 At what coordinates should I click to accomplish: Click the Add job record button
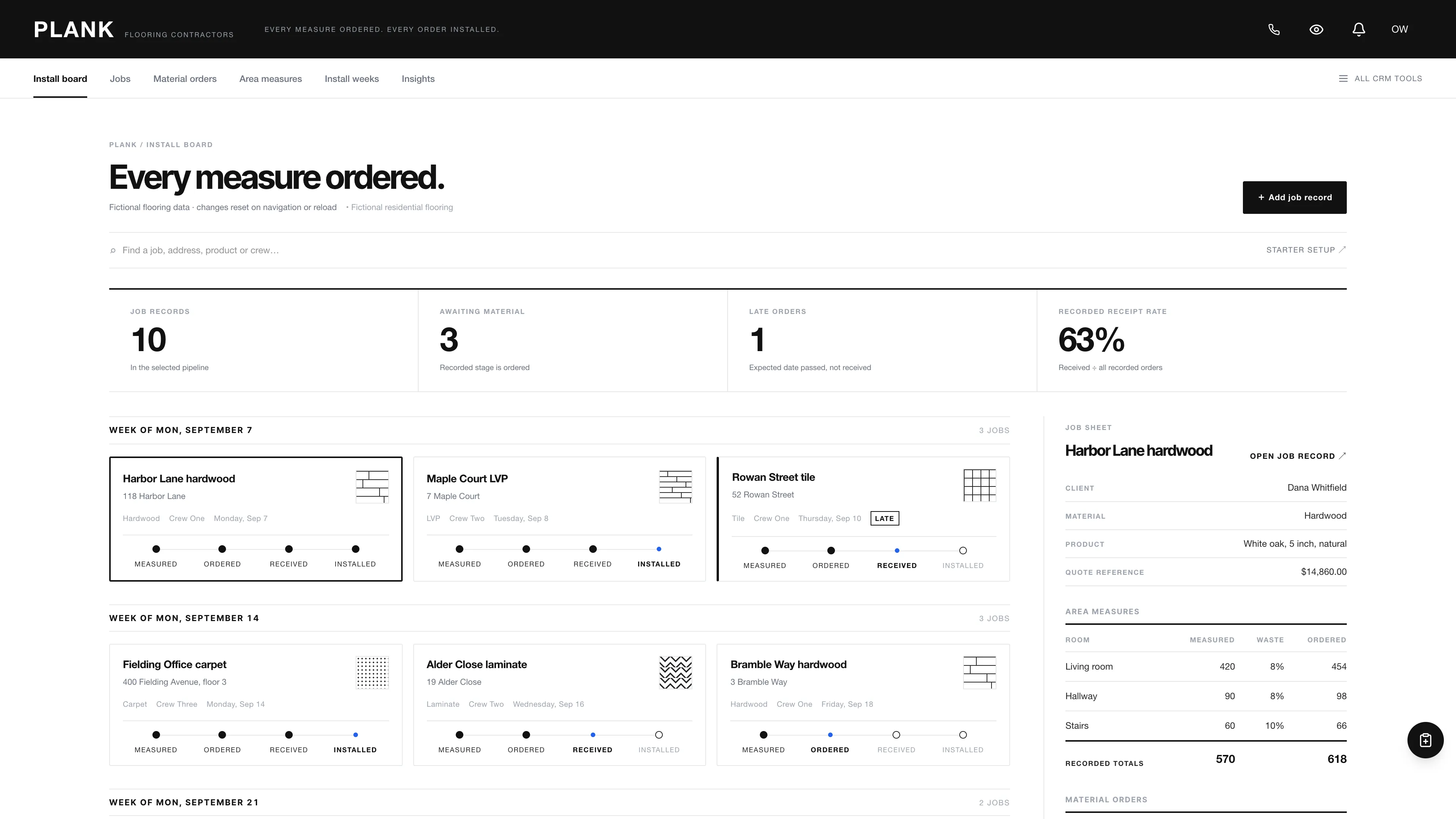click(1294, 197)
